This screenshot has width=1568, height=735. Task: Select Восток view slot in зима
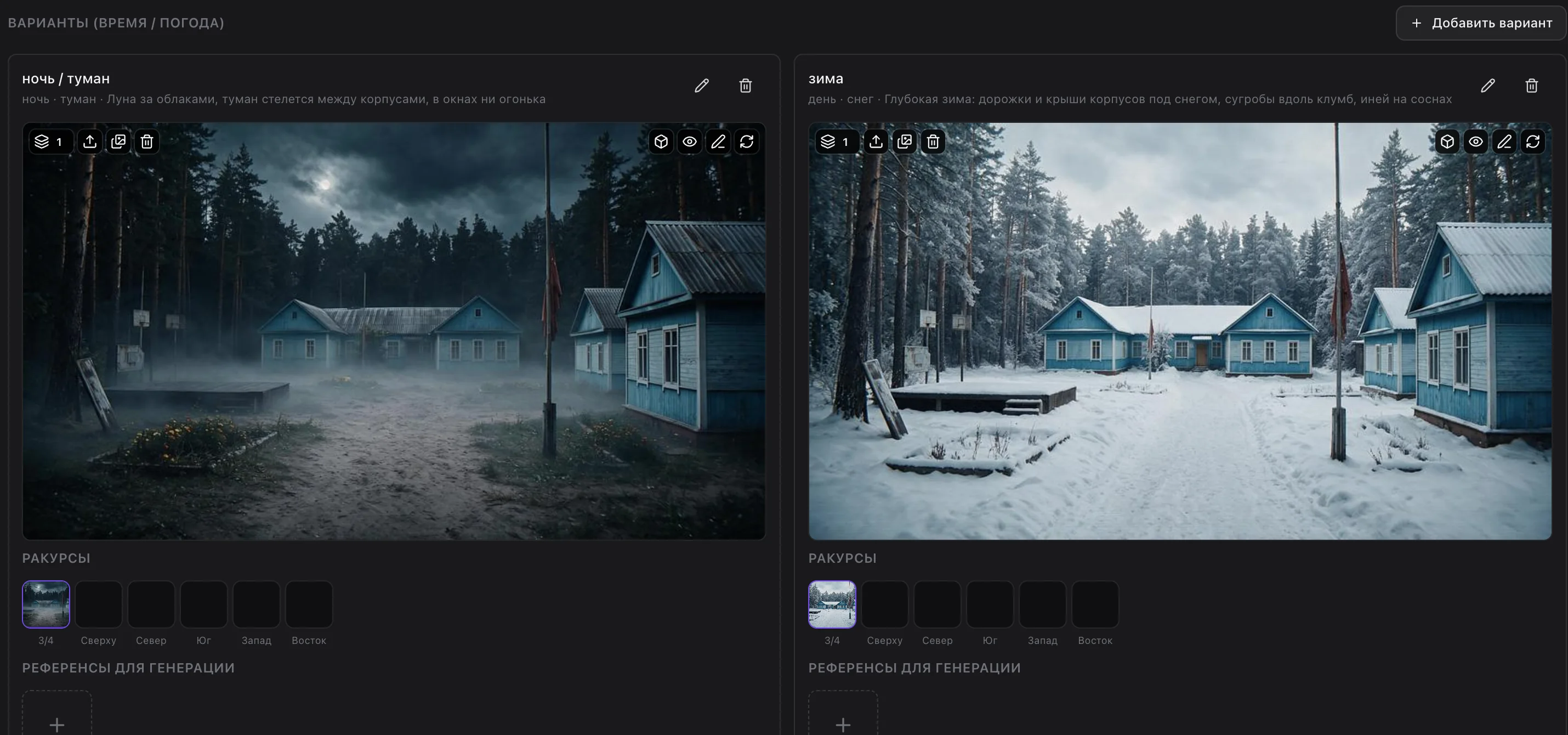pyautogui.click(x=1095, y=604)
